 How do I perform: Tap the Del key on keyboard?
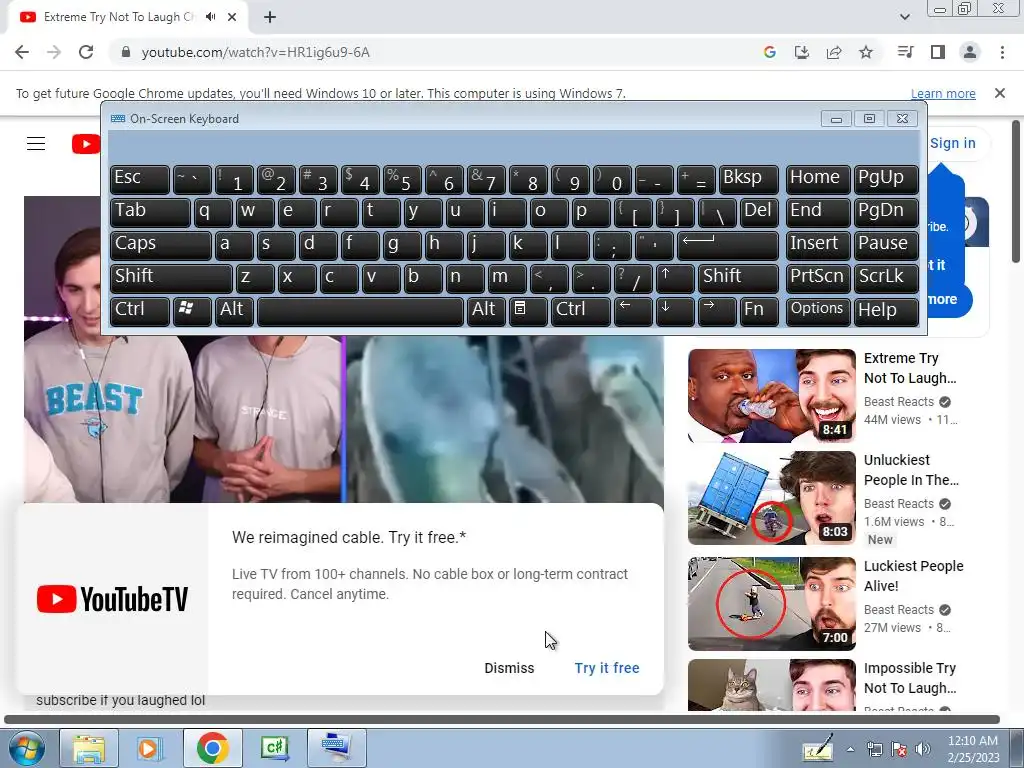tap(760, 212)
